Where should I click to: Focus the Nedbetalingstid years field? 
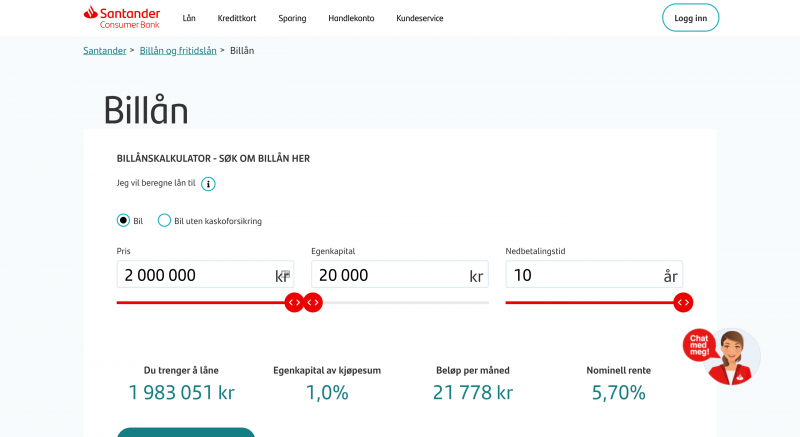click(x=582, y=275)
